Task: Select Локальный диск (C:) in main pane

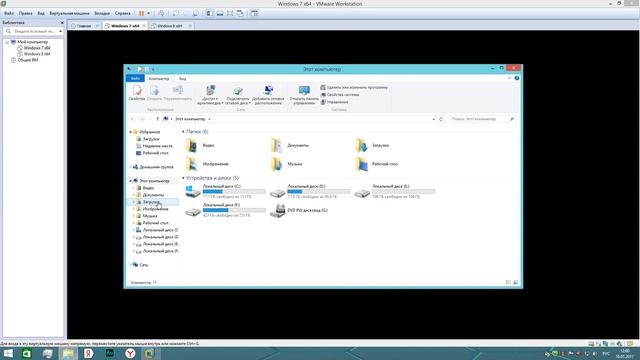Action: coord(225,191)
